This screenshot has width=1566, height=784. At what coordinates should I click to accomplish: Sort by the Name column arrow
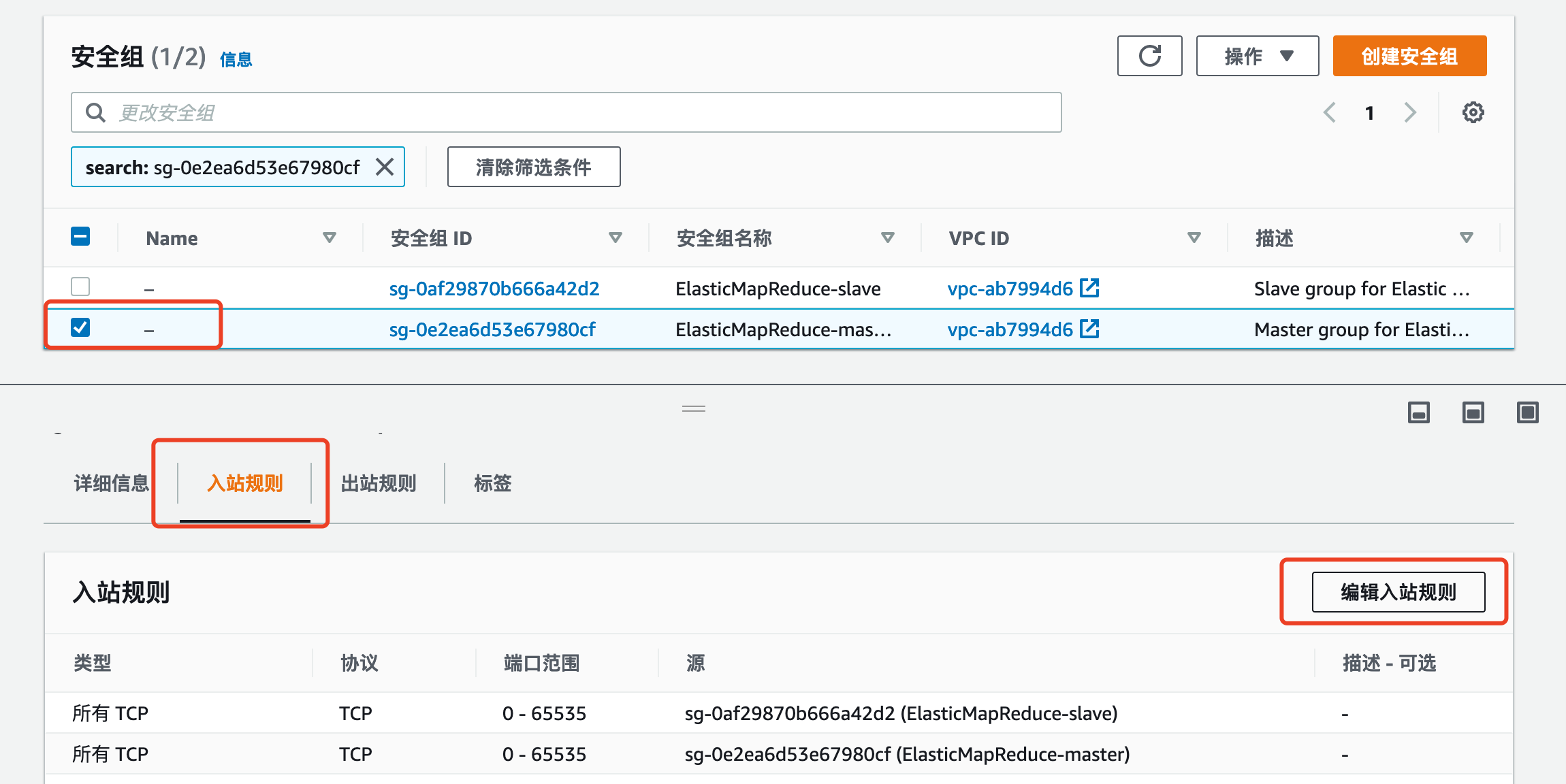click(329, 238)
